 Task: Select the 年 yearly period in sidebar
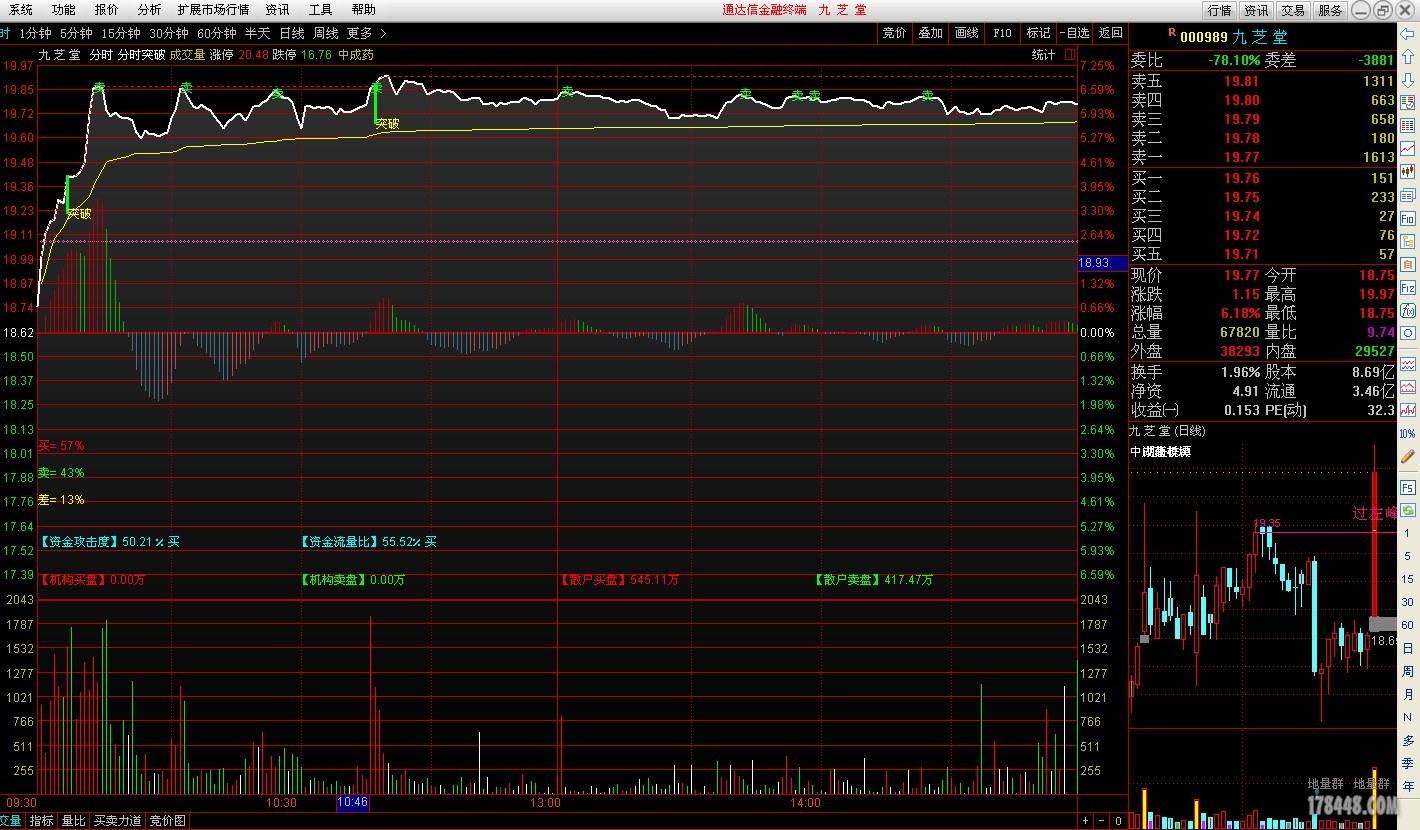click(1408, 787)
